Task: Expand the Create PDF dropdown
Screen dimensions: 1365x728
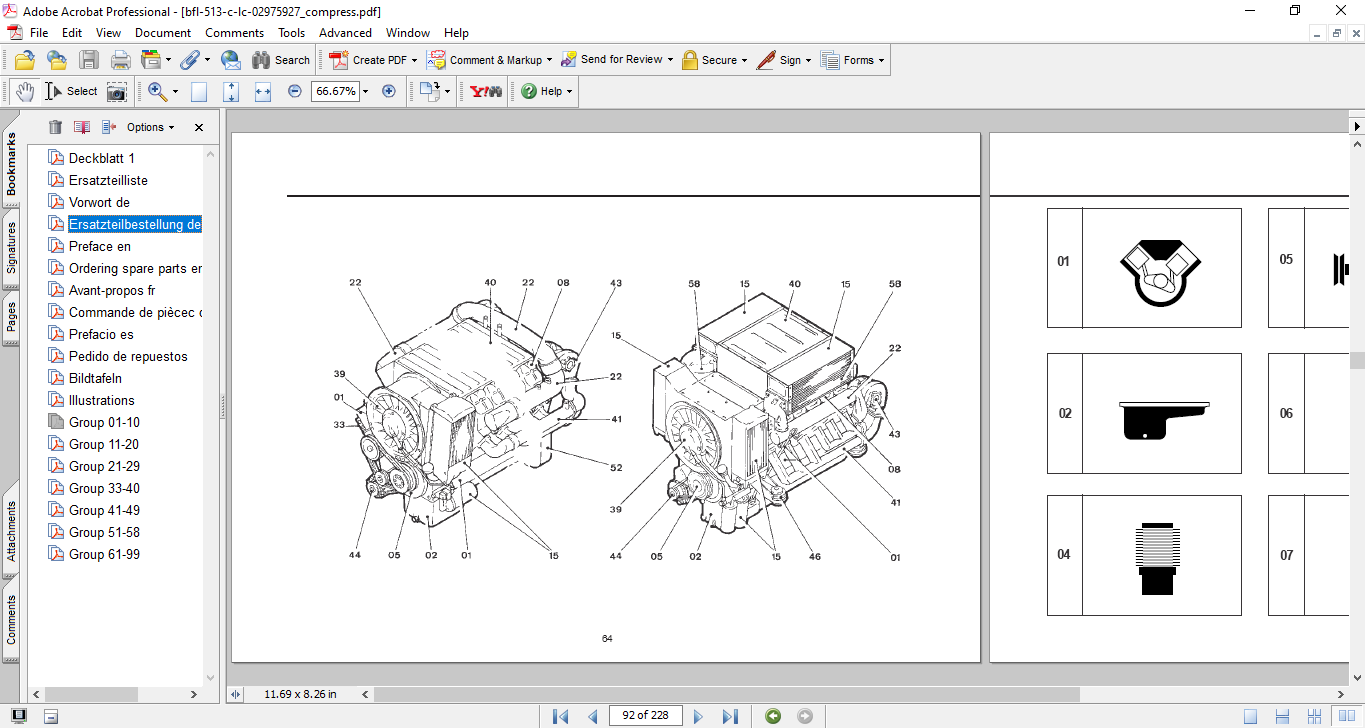Action: coord(415,60)
